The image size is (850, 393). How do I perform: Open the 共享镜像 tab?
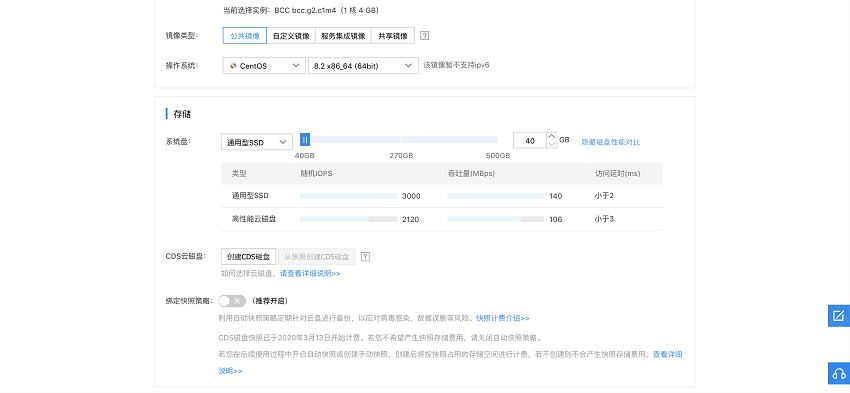tap(392, 36)
